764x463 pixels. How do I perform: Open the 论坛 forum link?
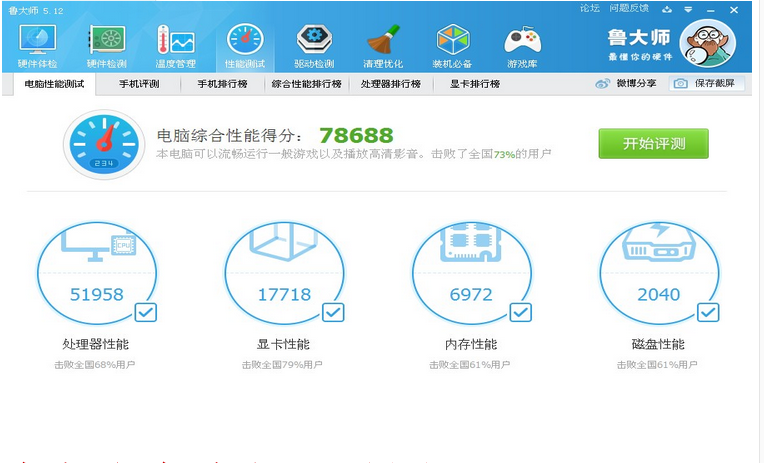click(590, 8)
